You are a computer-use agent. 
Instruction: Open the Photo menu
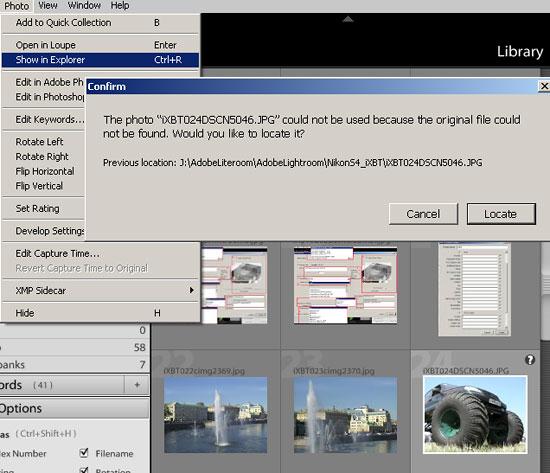coord(16,6)
